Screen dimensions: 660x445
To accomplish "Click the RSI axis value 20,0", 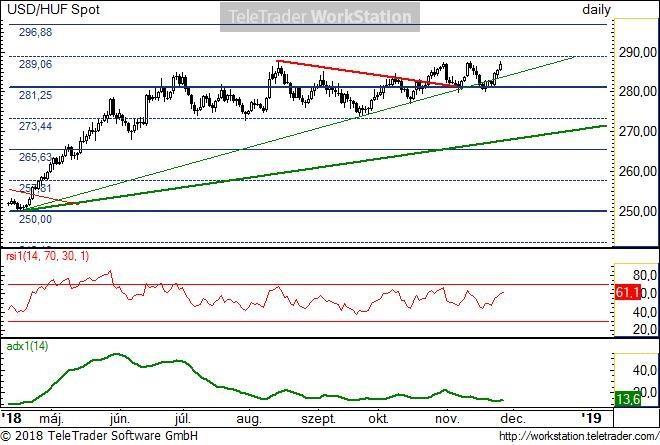I will click(x=644, y=329).
